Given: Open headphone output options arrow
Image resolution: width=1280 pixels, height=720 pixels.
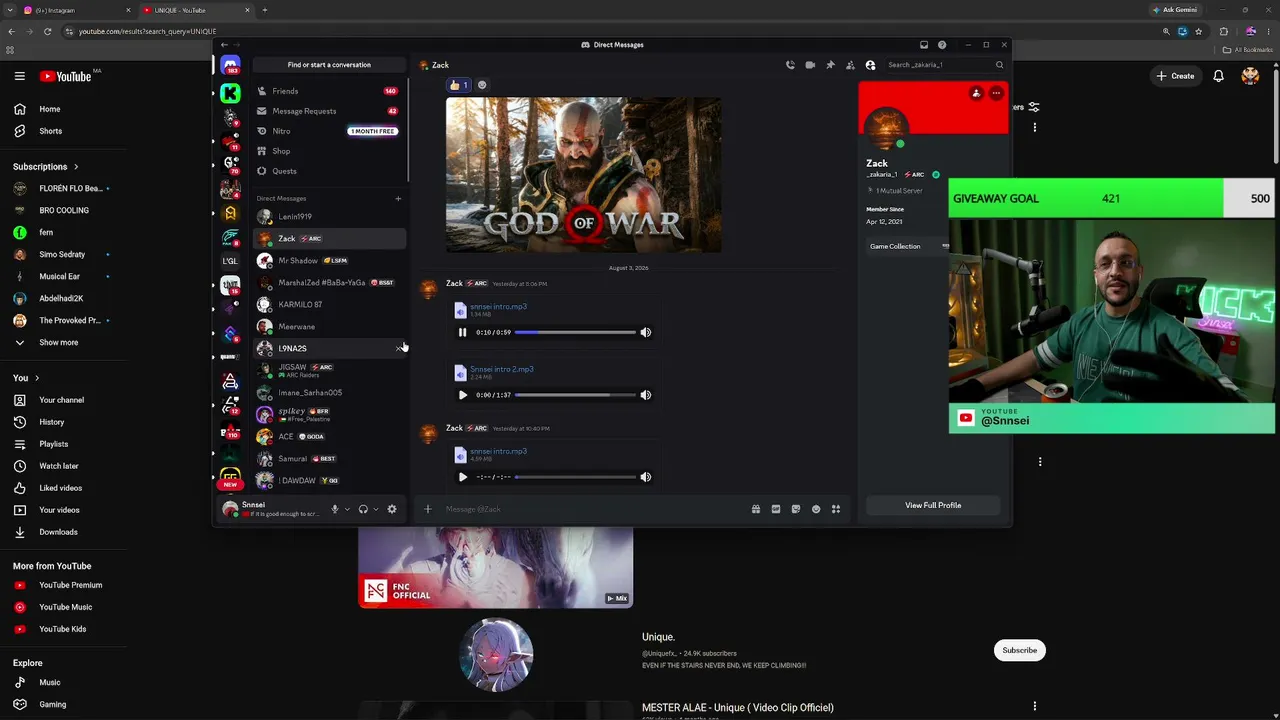Looking at the screenshot, I should coord(376,509).
